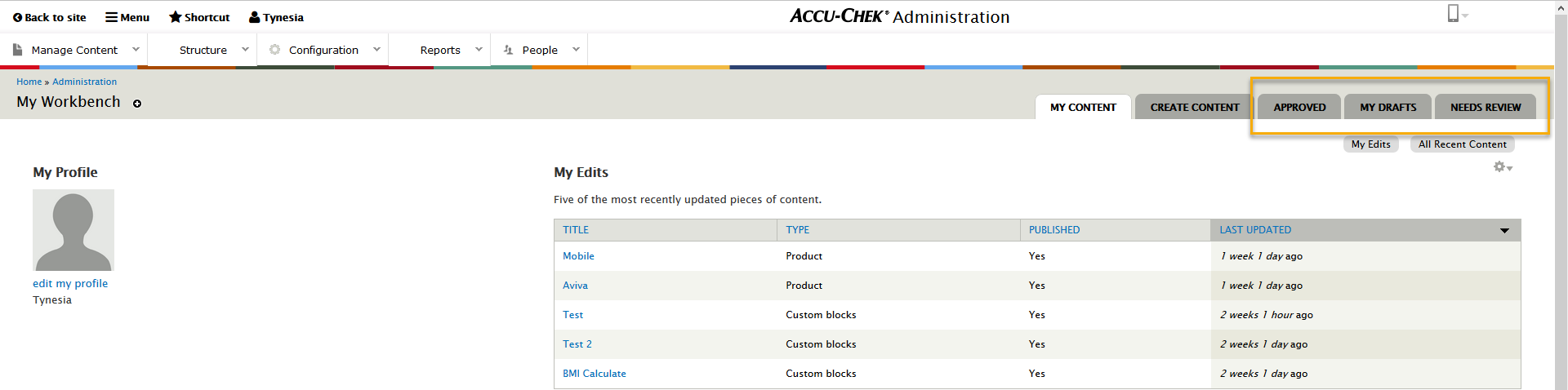Switch to the My Drafts tab

pos(1388,107)
